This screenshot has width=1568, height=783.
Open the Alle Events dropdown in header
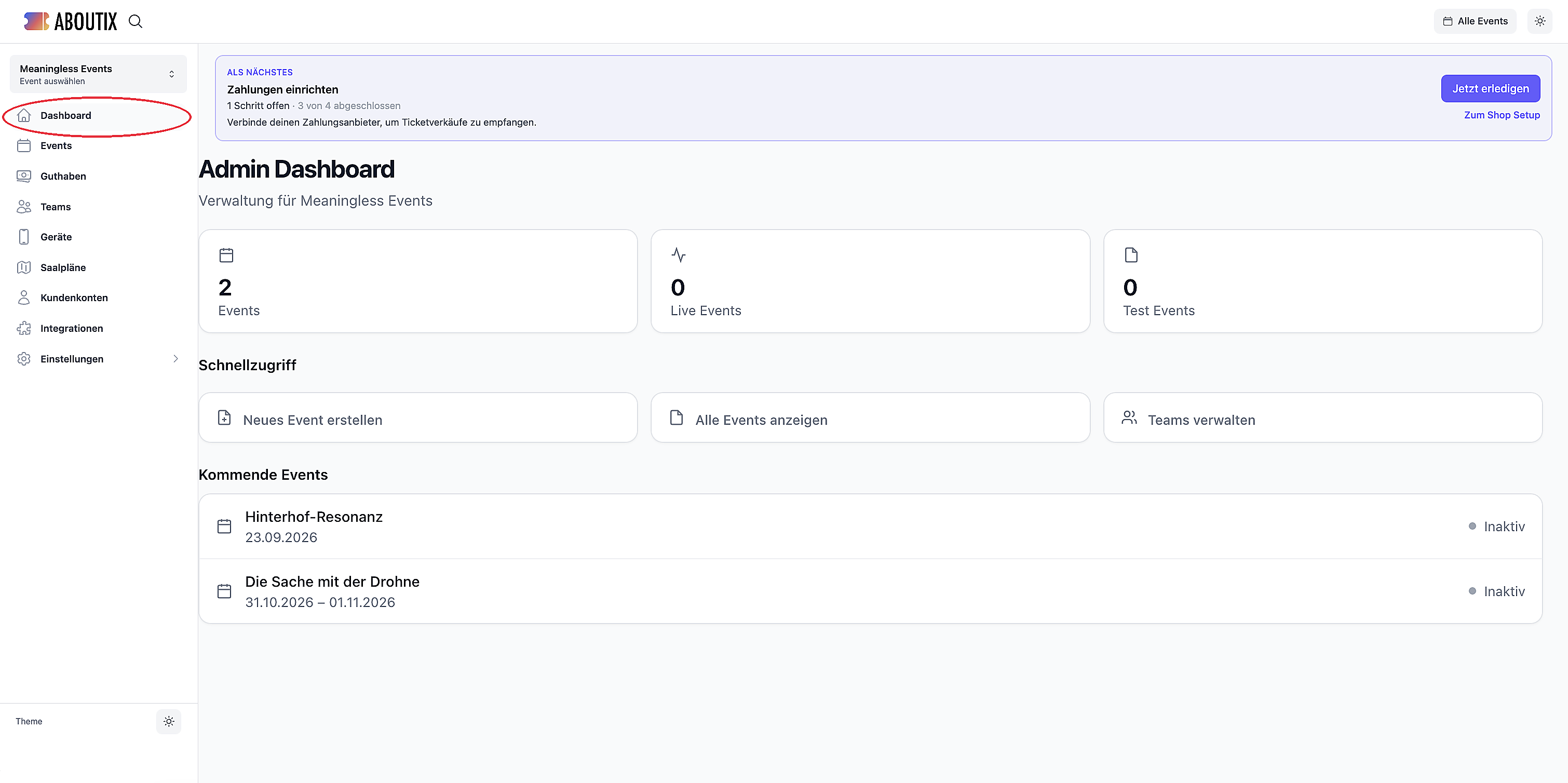[x=1475, y=21]
